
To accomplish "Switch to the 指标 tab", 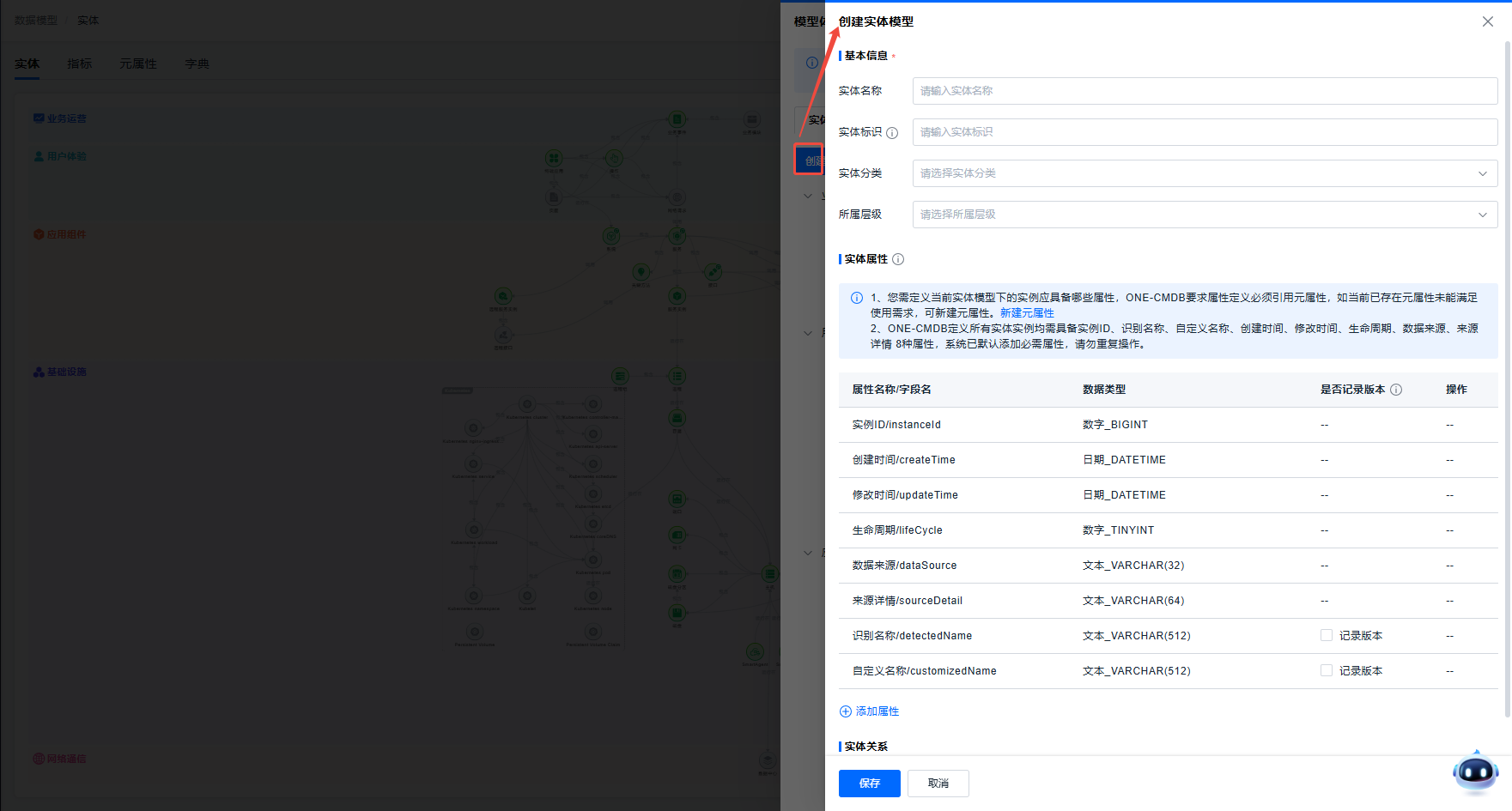I will coord(80,64).
